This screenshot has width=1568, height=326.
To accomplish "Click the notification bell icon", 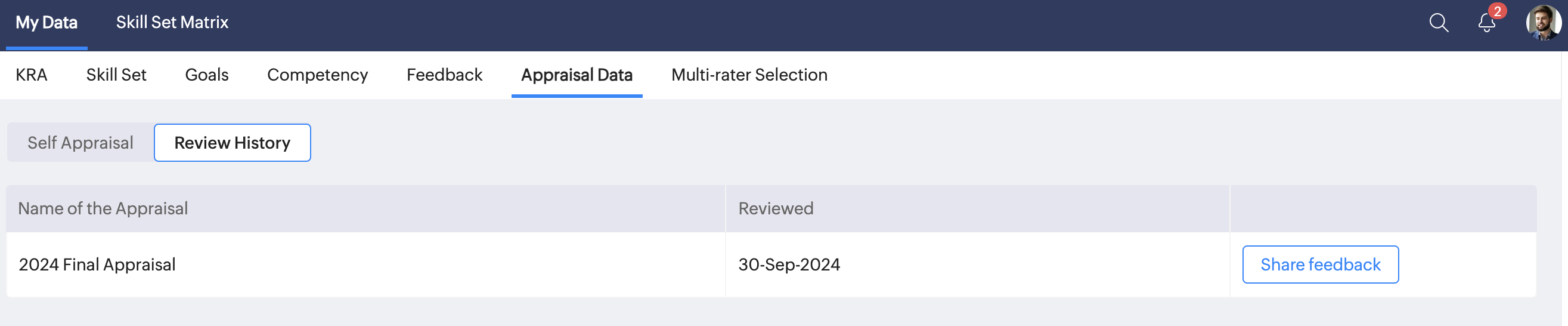I will [1486, 24].
